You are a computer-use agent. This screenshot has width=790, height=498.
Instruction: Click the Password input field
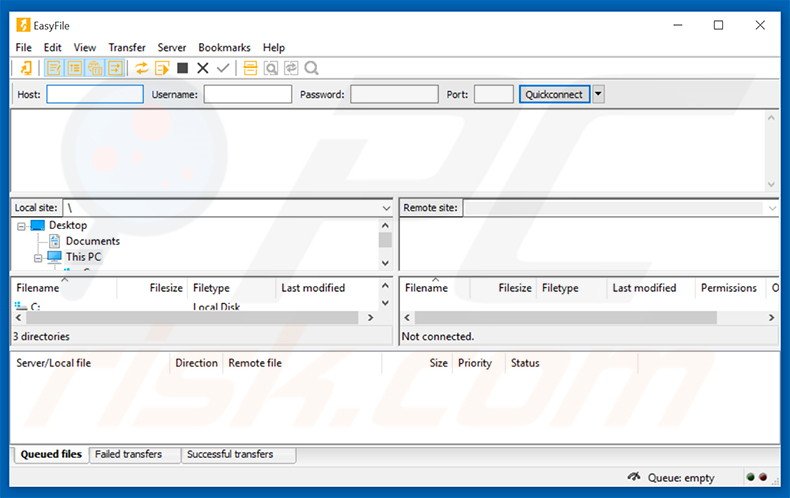pyautogui.click(x=394, y=94)
